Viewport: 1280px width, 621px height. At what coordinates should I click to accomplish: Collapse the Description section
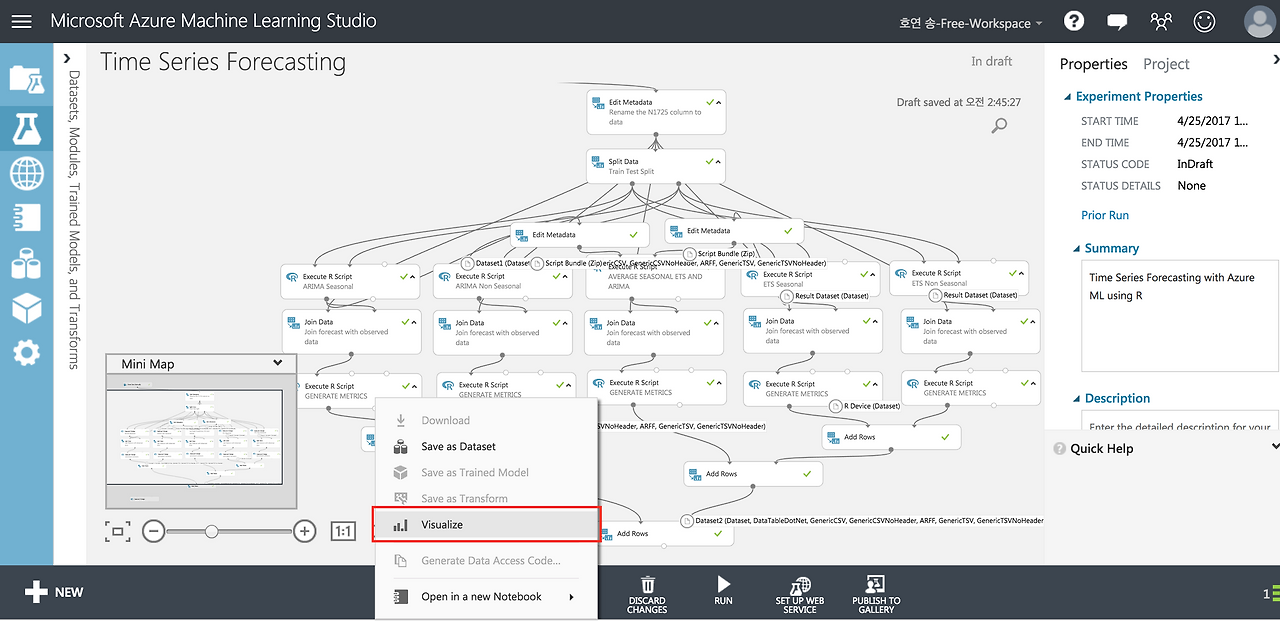pyautogui.click(x=1075, y=399)
